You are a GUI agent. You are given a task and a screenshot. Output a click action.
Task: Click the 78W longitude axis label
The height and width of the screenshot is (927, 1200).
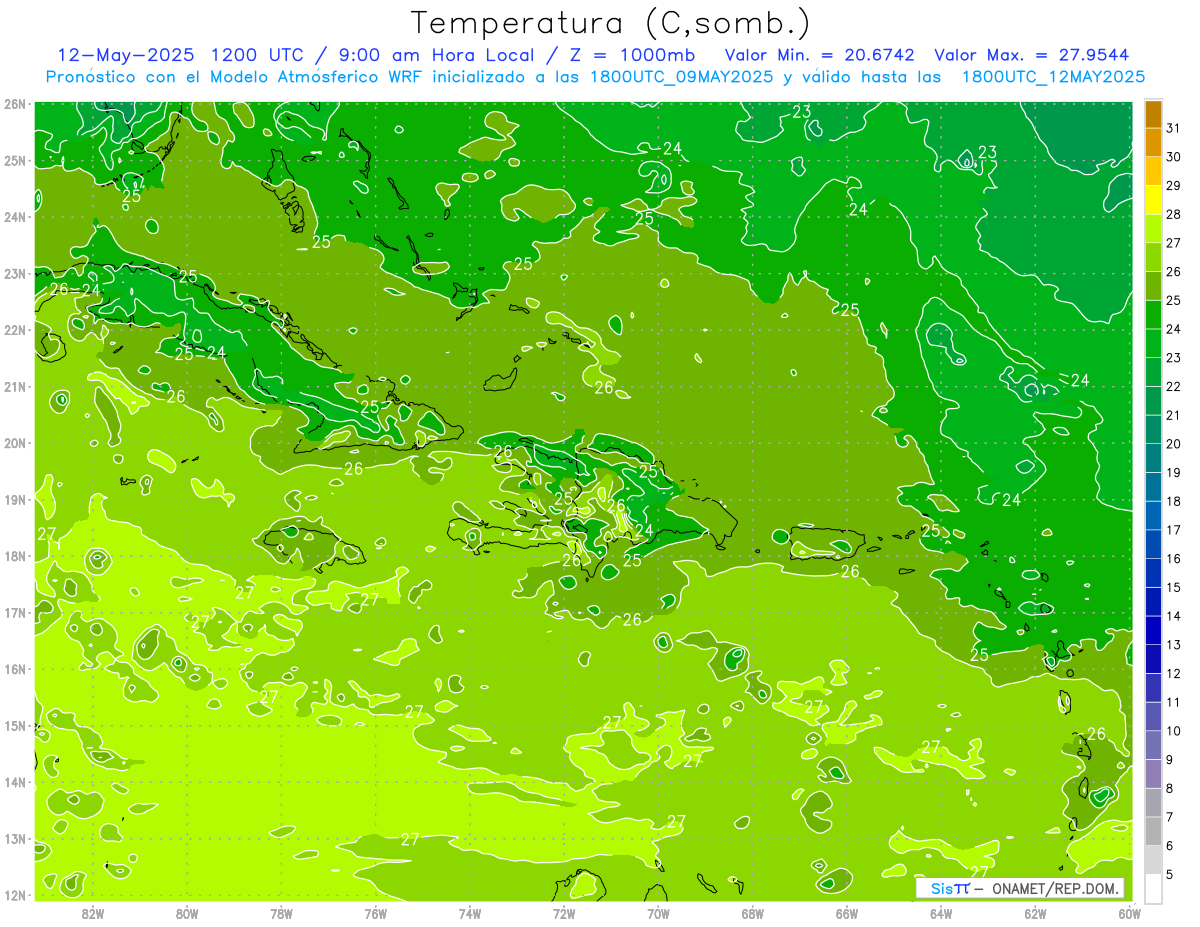281,914
